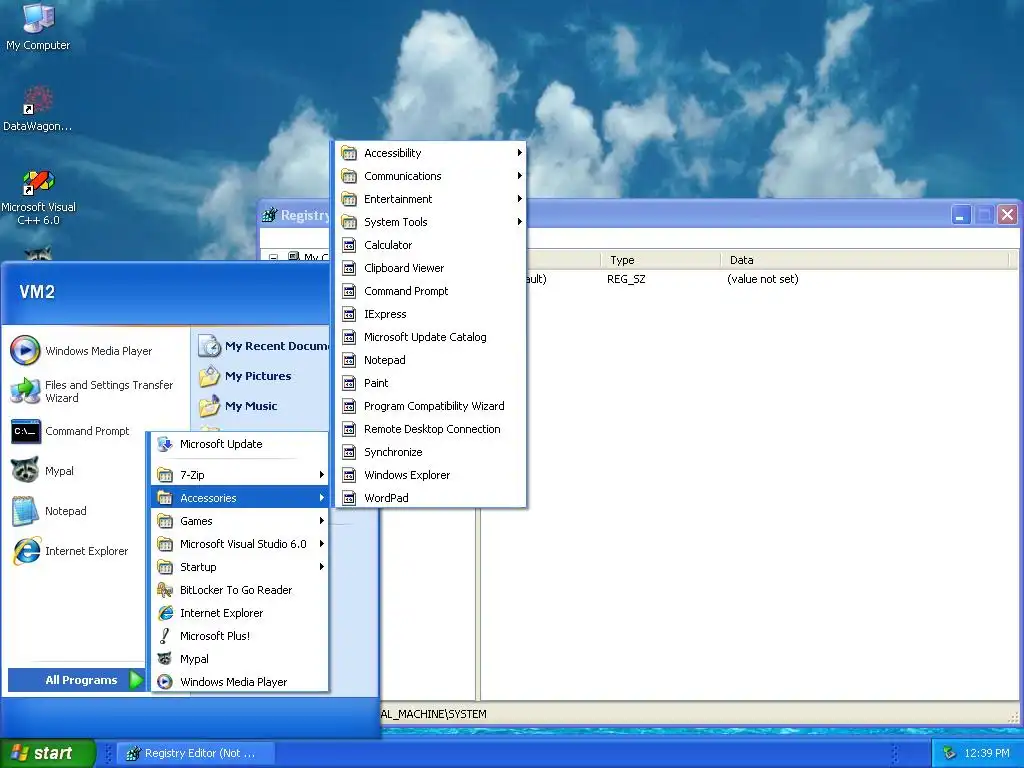Open My Pictures folder link

click(x=245, y=376)
